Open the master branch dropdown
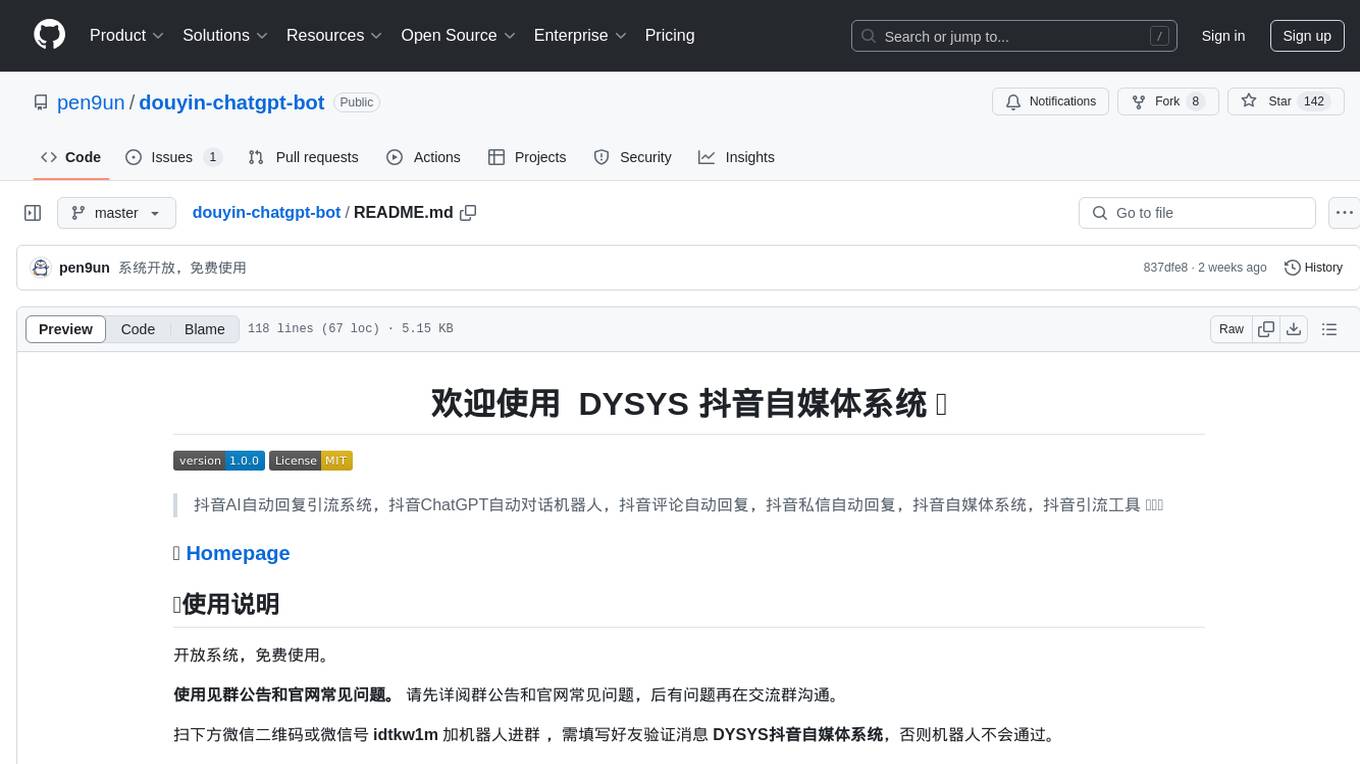This screenshot has width=1360, height=764. (116, 213)
